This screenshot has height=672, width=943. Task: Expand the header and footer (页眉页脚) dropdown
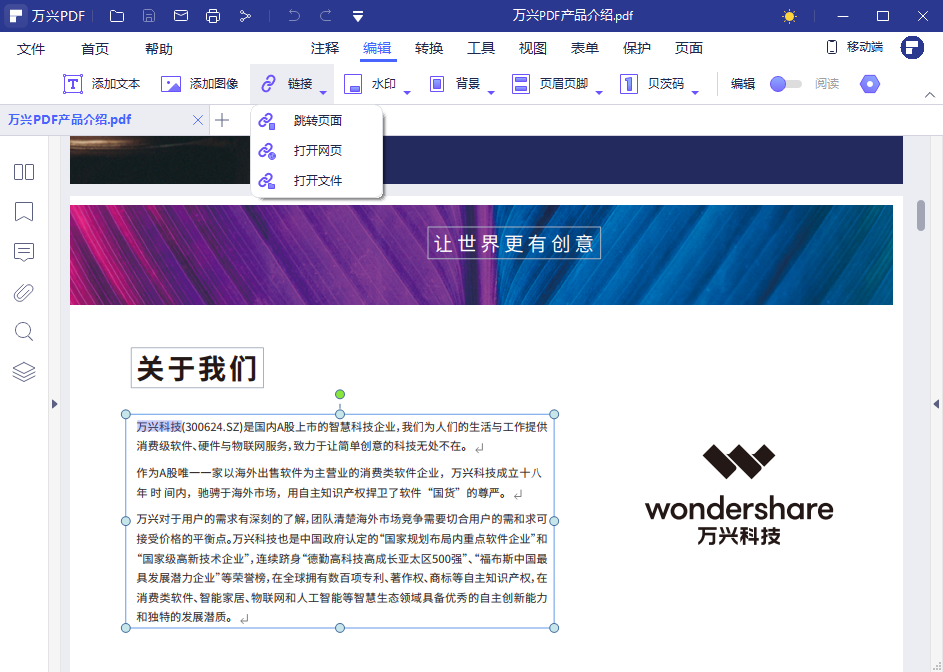[599, 93]
